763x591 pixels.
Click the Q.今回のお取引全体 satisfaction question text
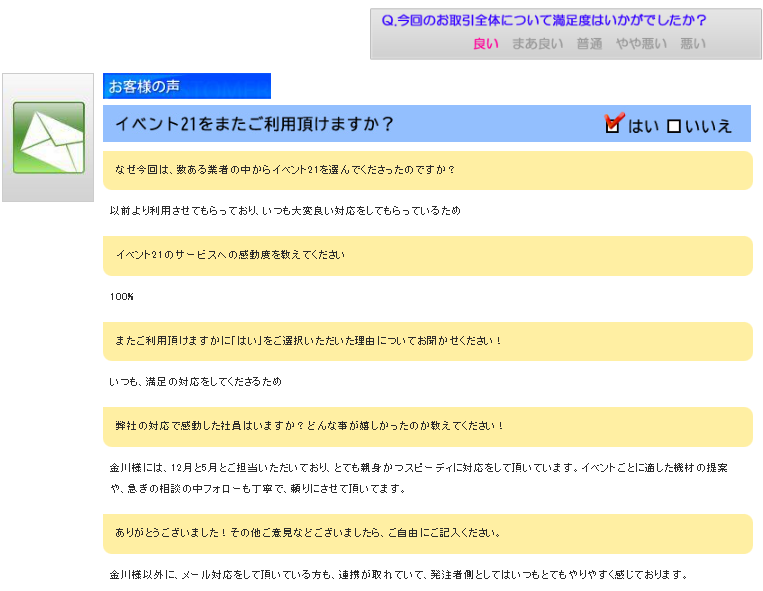(x=544, y=20)
